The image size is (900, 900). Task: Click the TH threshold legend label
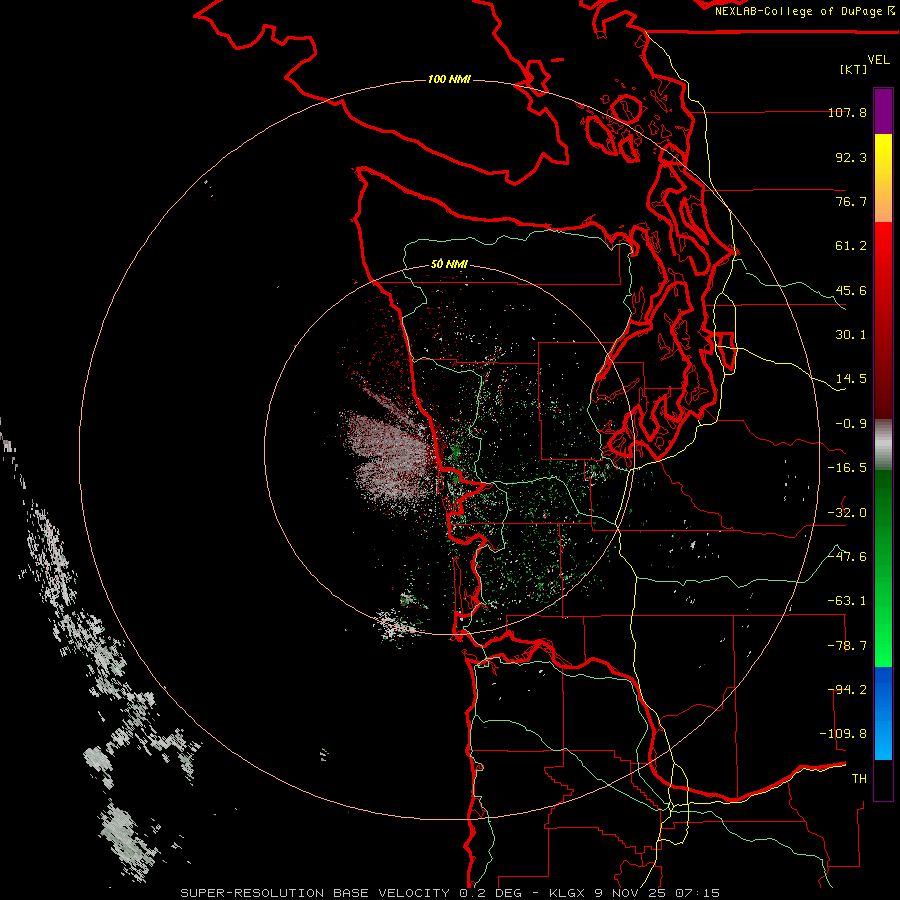(x=859, y=779)
